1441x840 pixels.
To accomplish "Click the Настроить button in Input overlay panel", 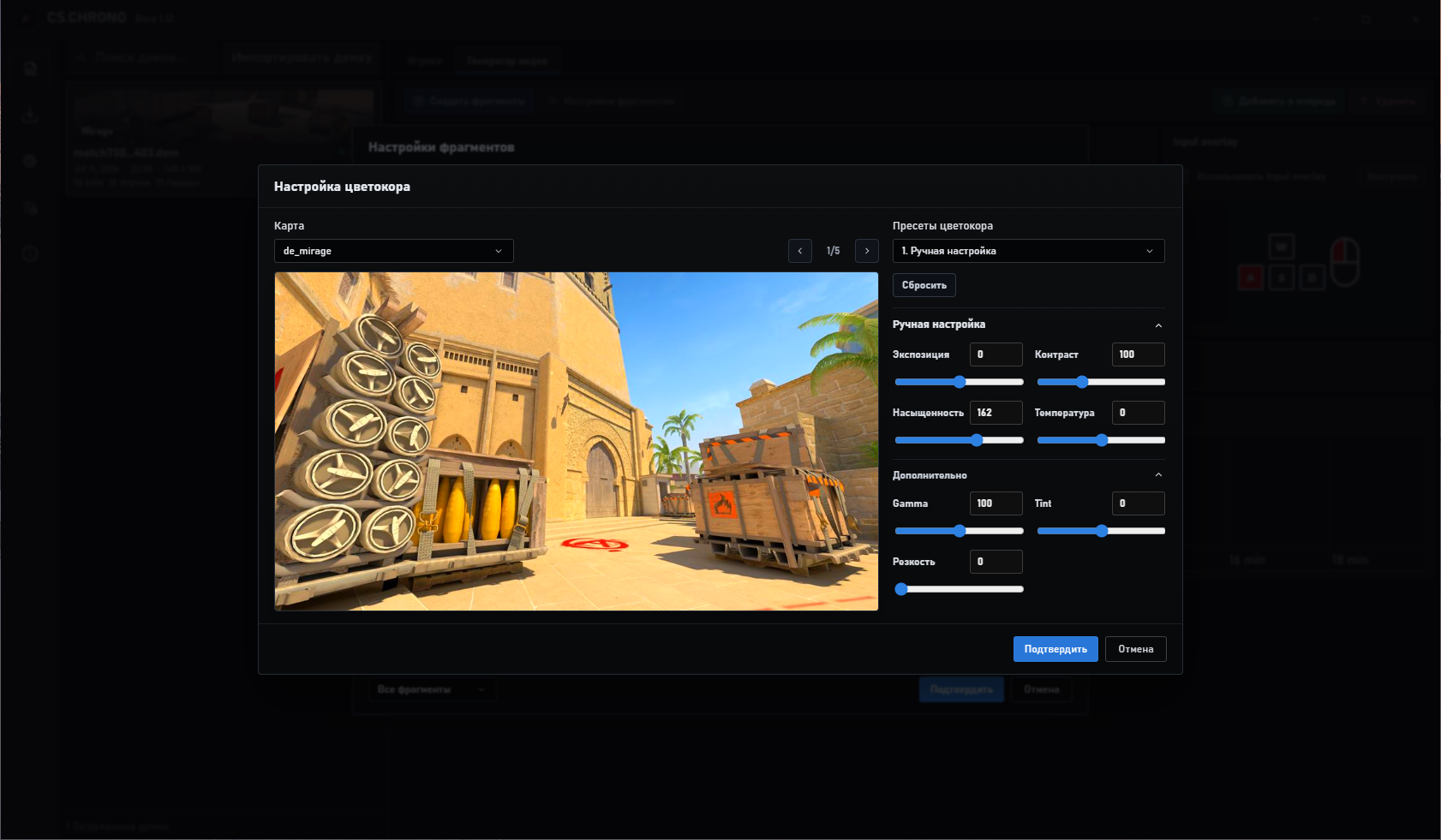I will click(1392, 176).
